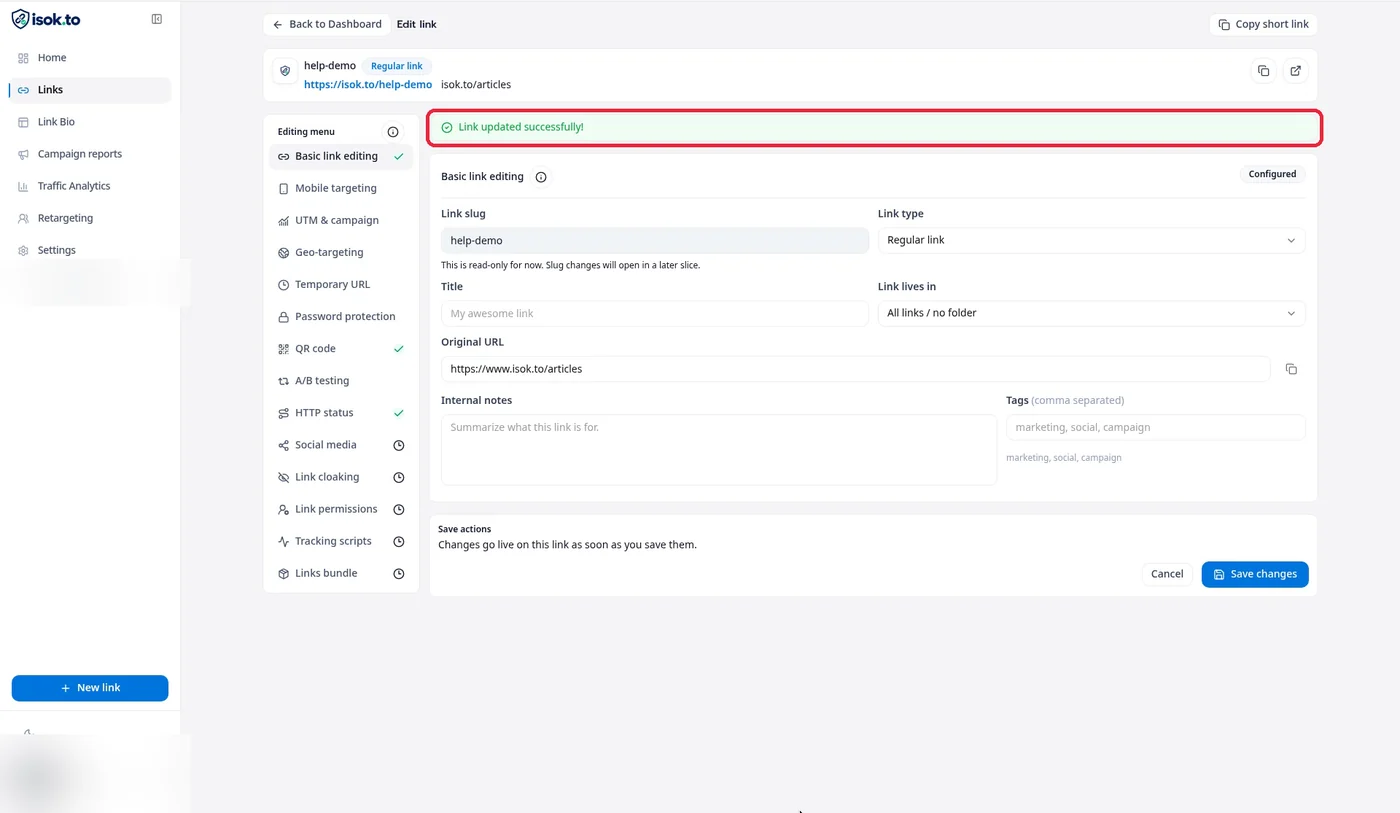
Task: Show info next to Editing menu
Action: click(393, 132)
